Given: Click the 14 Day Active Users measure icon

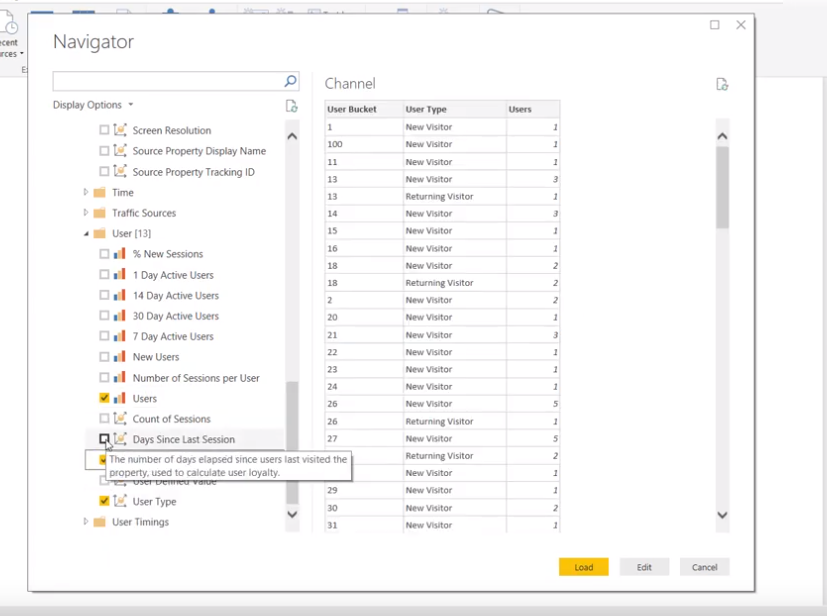Looking at the screenshot, I should coord(120,295).
